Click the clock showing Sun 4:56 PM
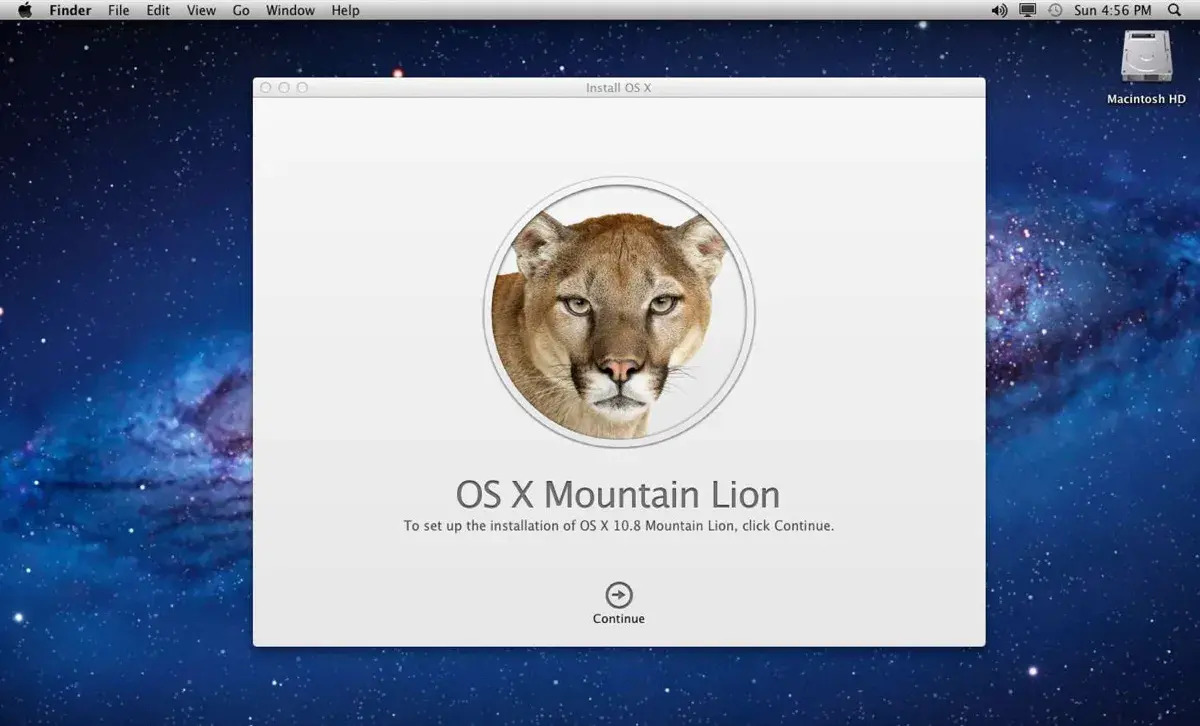The image size is (1200, 726). pos(1113,10)
